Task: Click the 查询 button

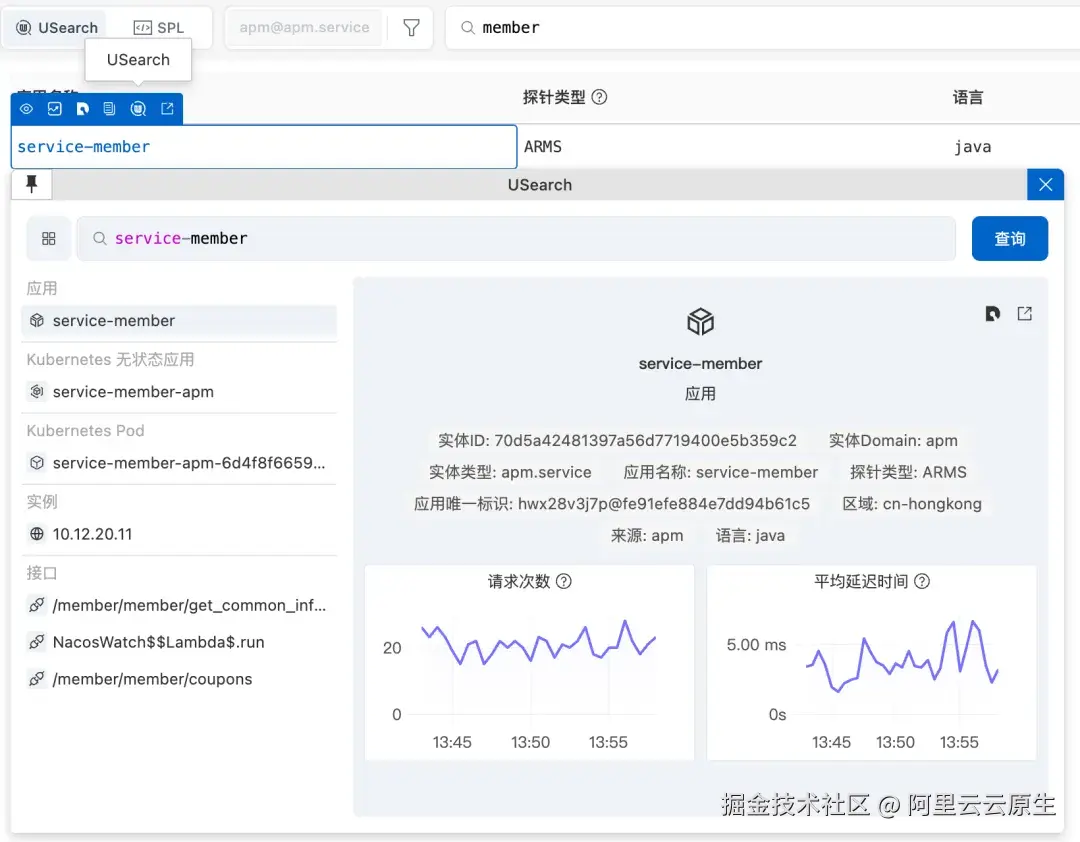Action: point(1010,238)
